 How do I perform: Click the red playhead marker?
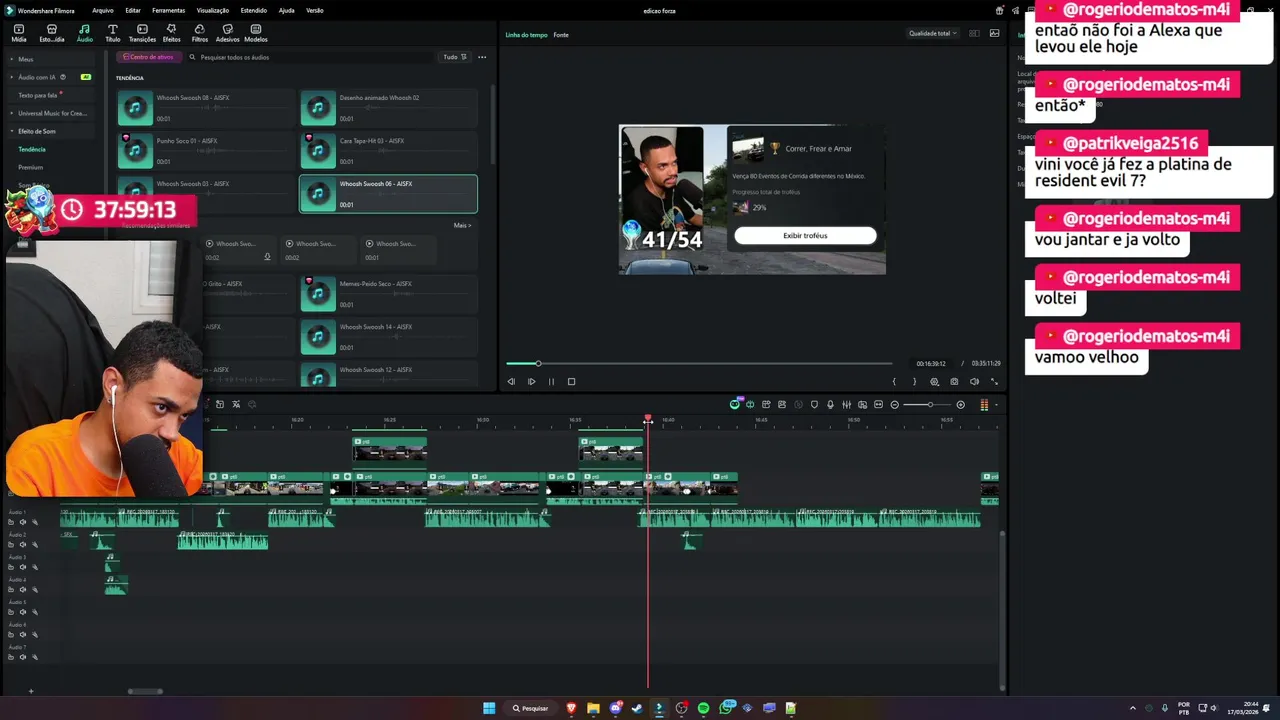point(648,419)
